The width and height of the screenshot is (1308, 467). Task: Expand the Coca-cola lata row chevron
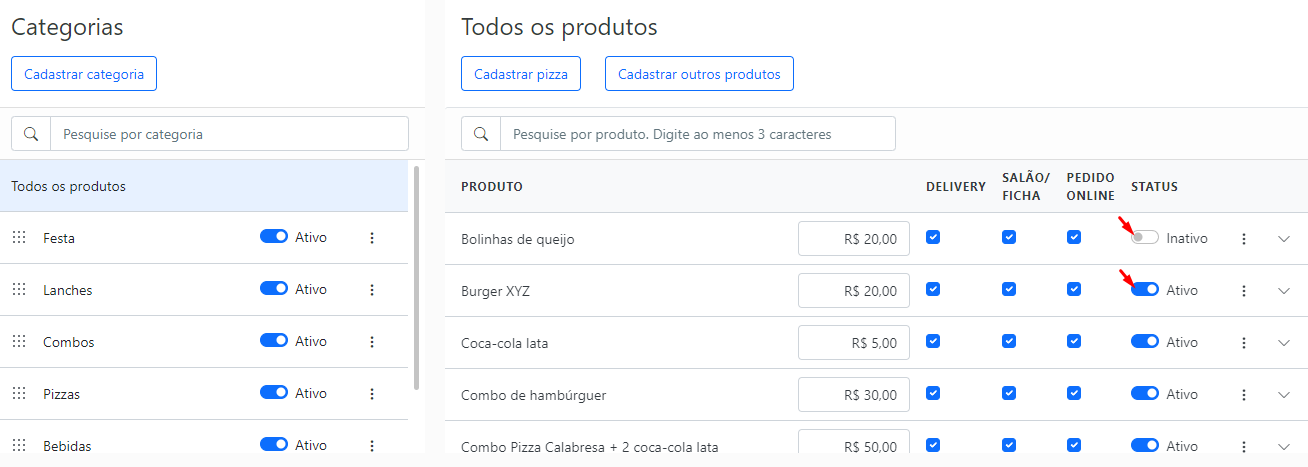(x=1285, y=343)
